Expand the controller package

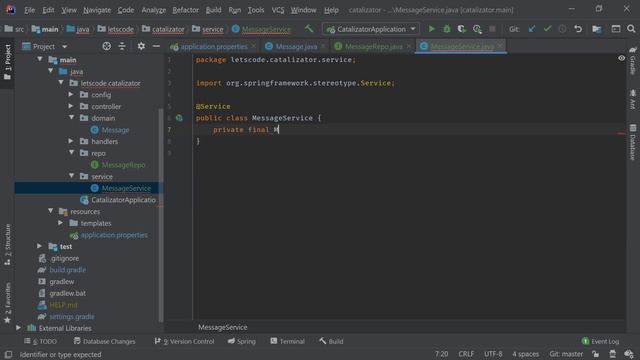click(x=71, y=106)
